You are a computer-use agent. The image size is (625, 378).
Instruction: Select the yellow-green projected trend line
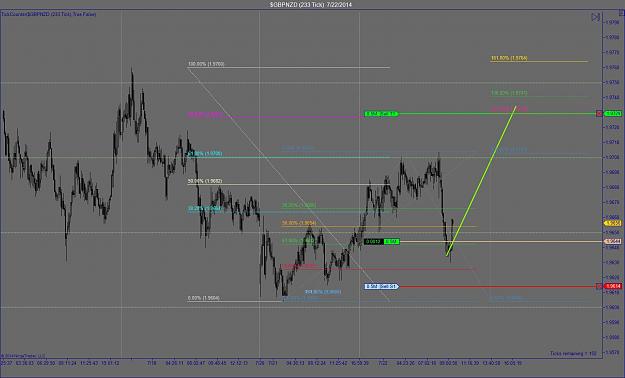pyautogui.click(x=481, y=181)
